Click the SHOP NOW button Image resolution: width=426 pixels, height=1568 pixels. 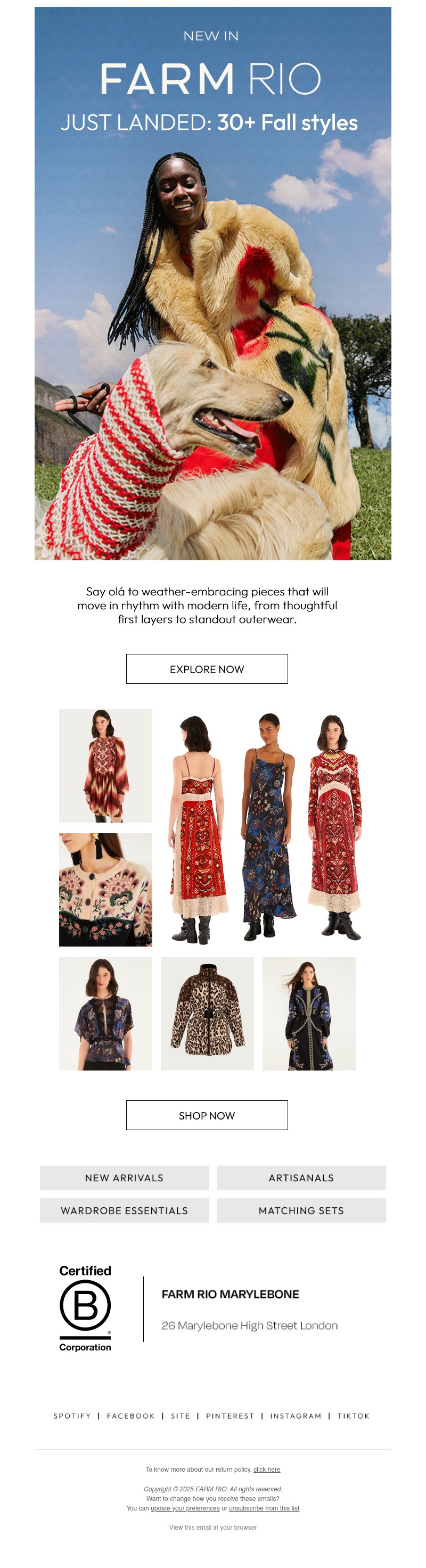(207, 1115)
